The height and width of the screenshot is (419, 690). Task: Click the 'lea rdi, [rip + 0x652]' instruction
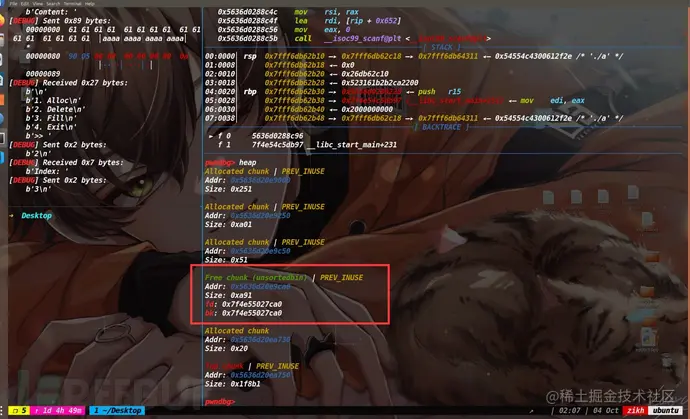point(348,21)
